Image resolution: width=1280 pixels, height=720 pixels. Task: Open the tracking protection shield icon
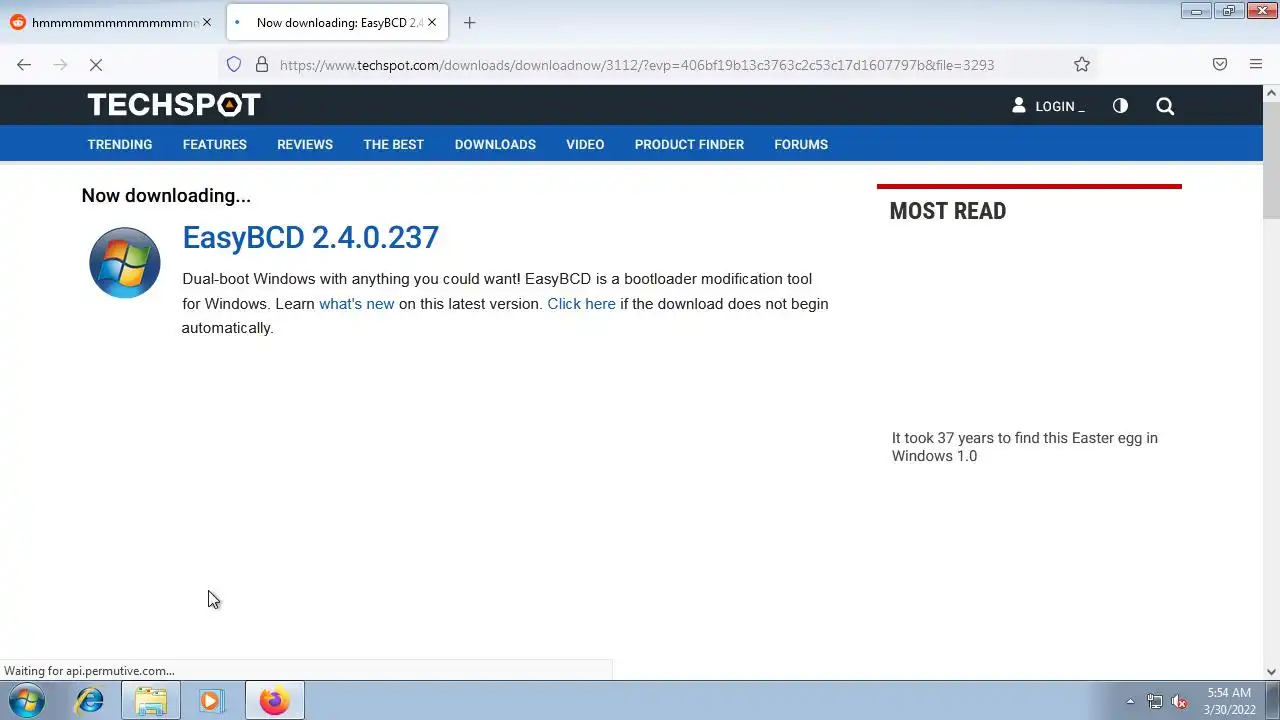(x=234, y=65)
